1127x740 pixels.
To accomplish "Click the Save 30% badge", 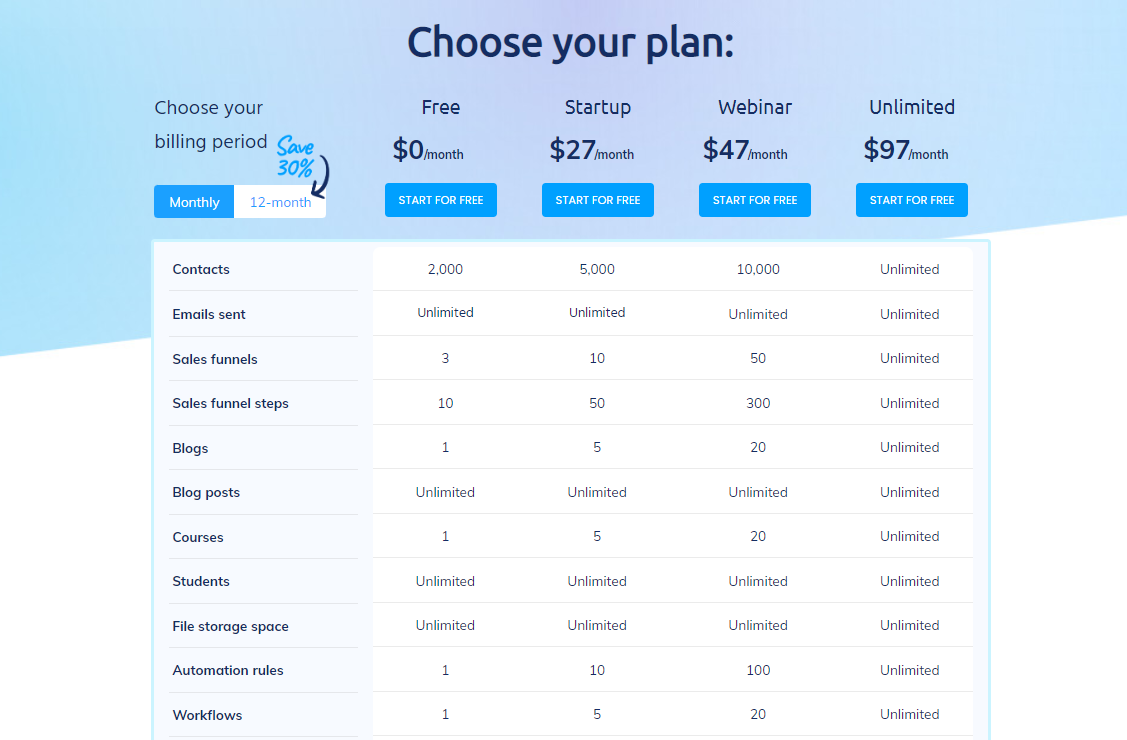I will (x=296, y=151).
